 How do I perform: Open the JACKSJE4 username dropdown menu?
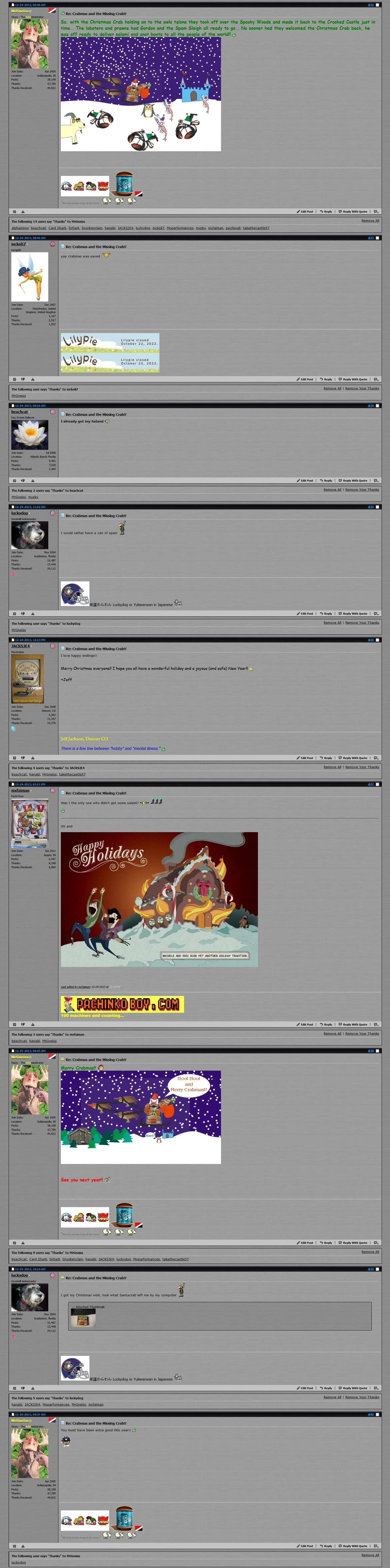(x=21, y=646)
